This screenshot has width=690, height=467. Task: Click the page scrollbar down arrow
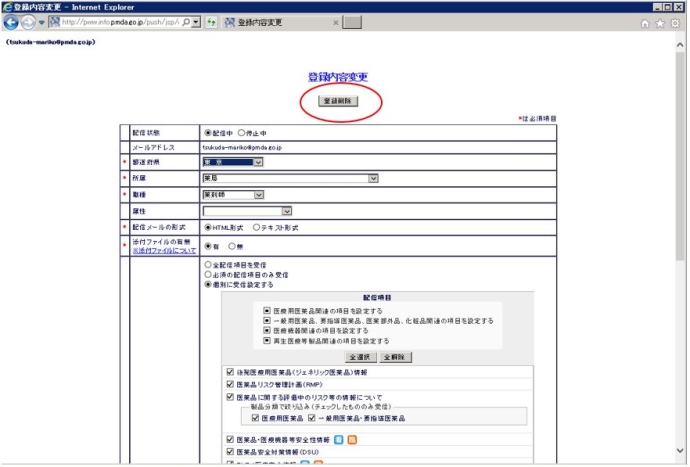[x=680, y=451]
